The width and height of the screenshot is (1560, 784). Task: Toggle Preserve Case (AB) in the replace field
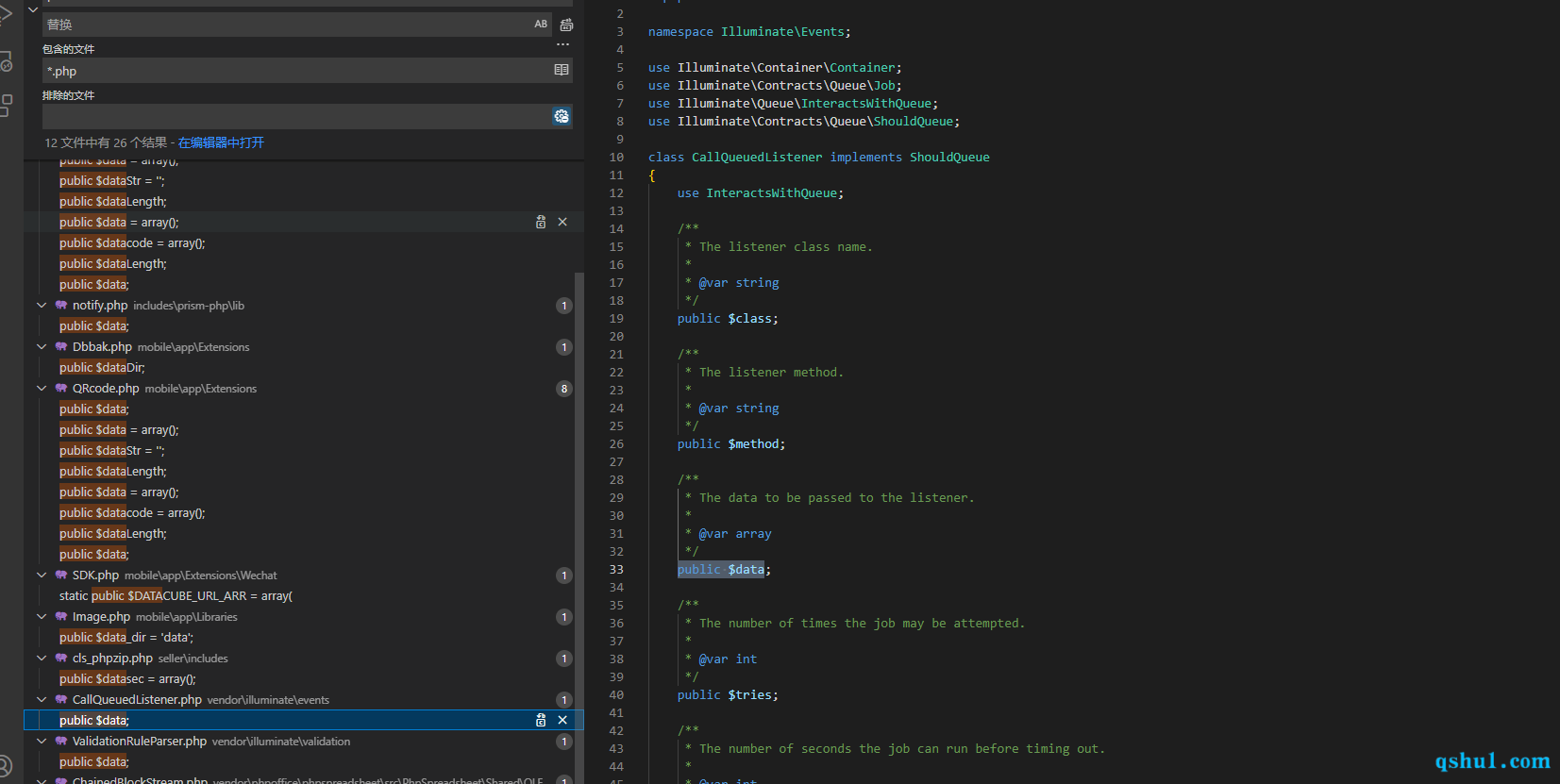(x=541, y=25)
